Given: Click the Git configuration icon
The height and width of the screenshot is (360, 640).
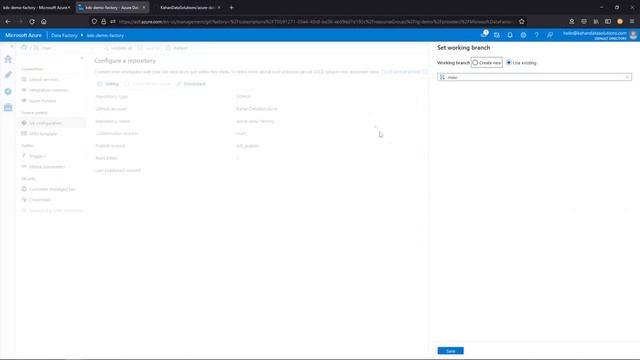Looking at the screenshot, I should [x=24, y=123].
